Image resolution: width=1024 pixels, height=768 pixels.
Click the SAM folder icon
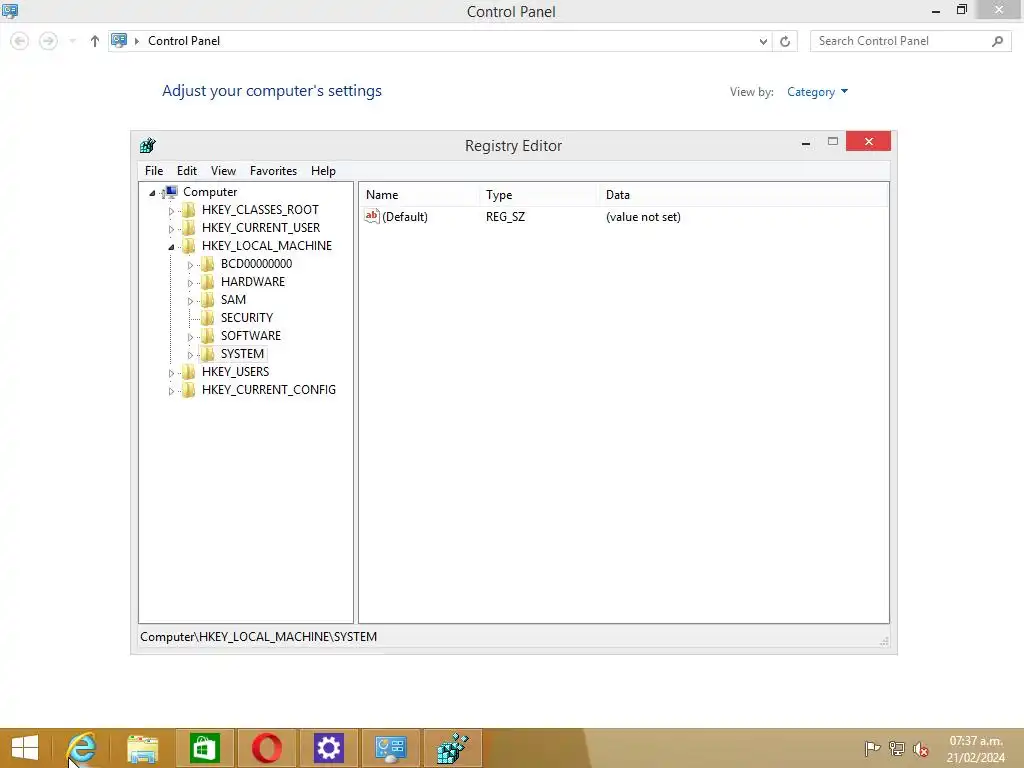(208, 299)
